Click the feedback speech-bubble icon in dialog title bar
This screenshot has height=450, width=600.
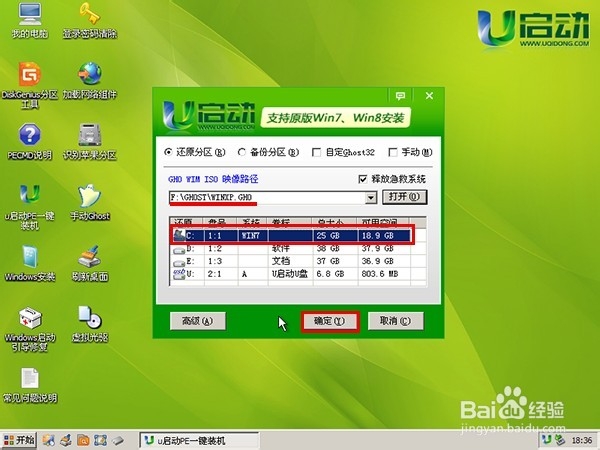pyautogui.click(x=400, y=96)
